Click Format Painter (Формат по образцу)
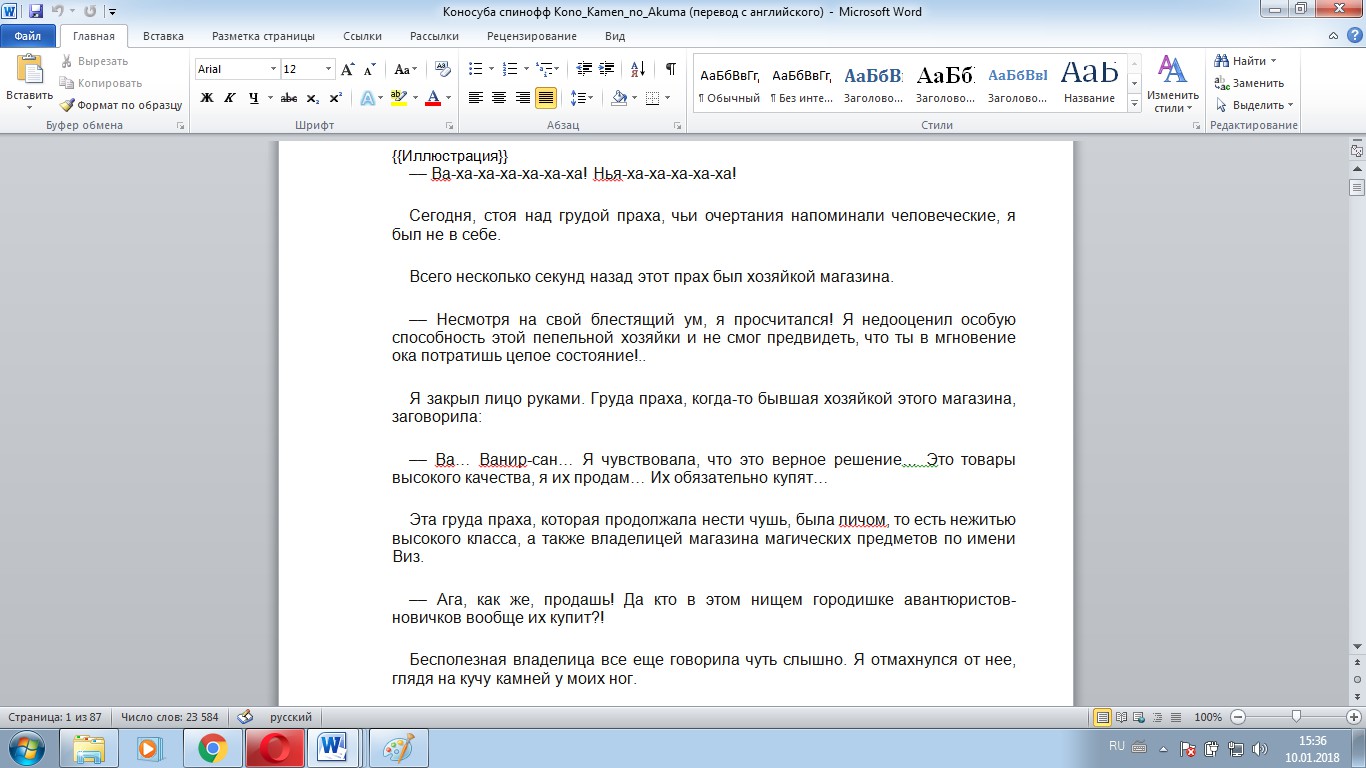This screenshot has width=1366, height=768. [121, 105]
